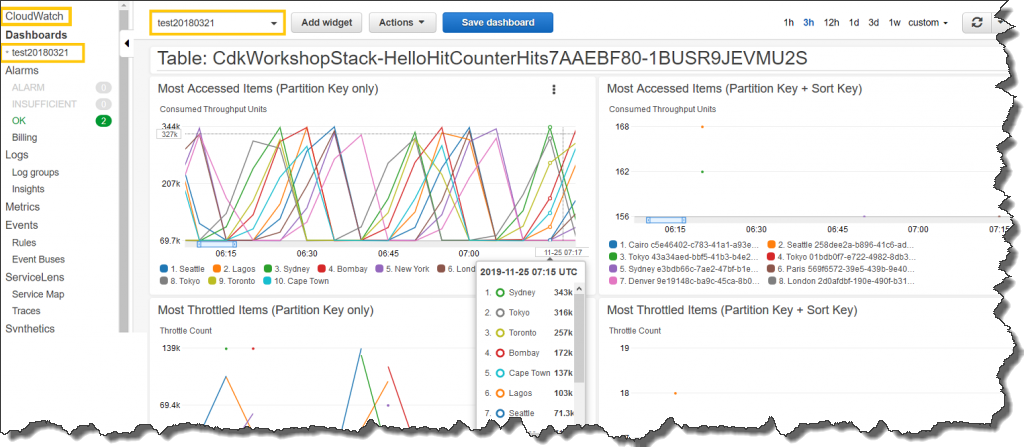Click the Table CdkWorkshopStack title text
The image size is (1024, 447).
coord(483,59)
